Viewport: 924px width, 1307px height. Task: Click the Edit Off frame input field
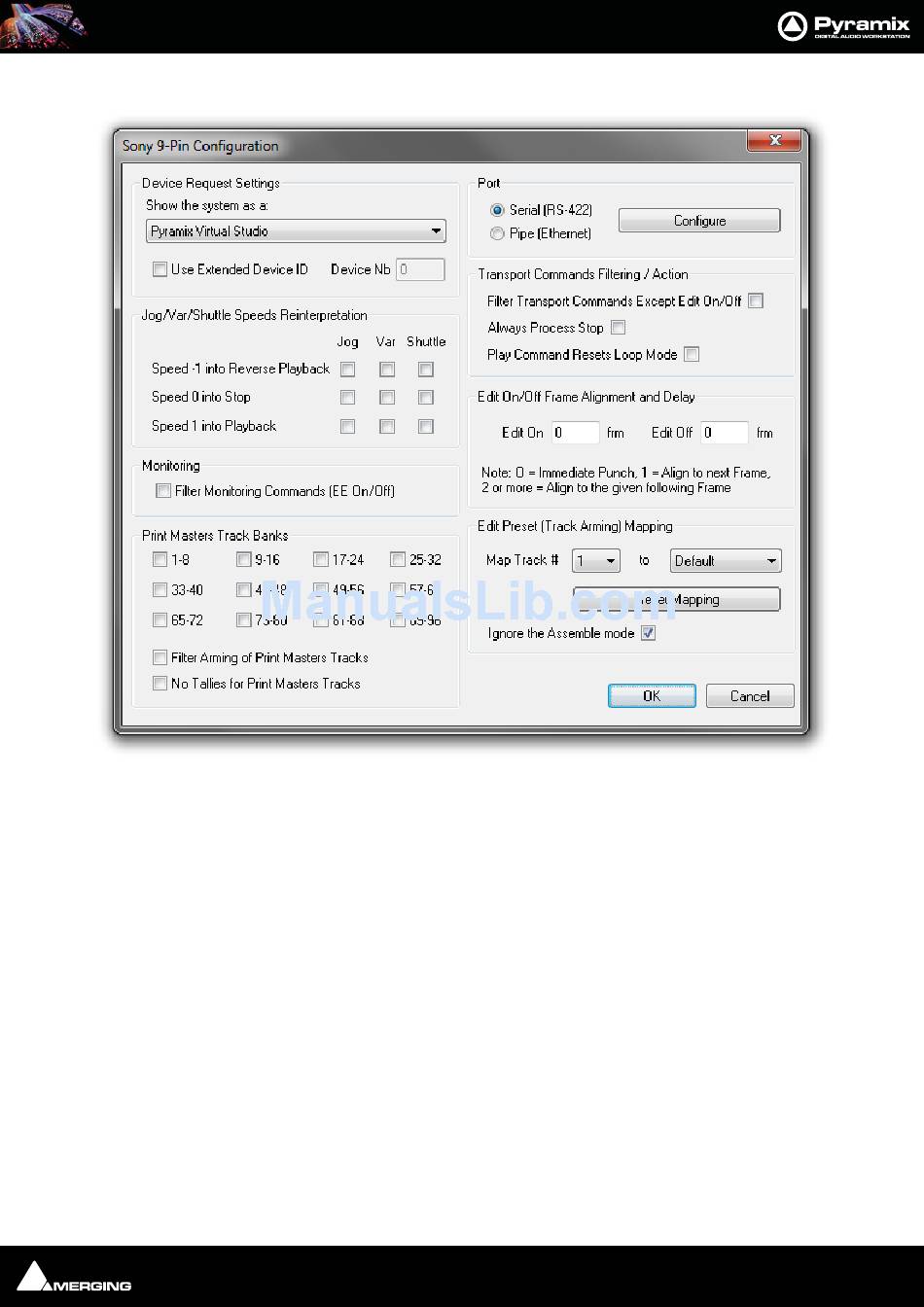pyautogui.click(x=725, y=433)
